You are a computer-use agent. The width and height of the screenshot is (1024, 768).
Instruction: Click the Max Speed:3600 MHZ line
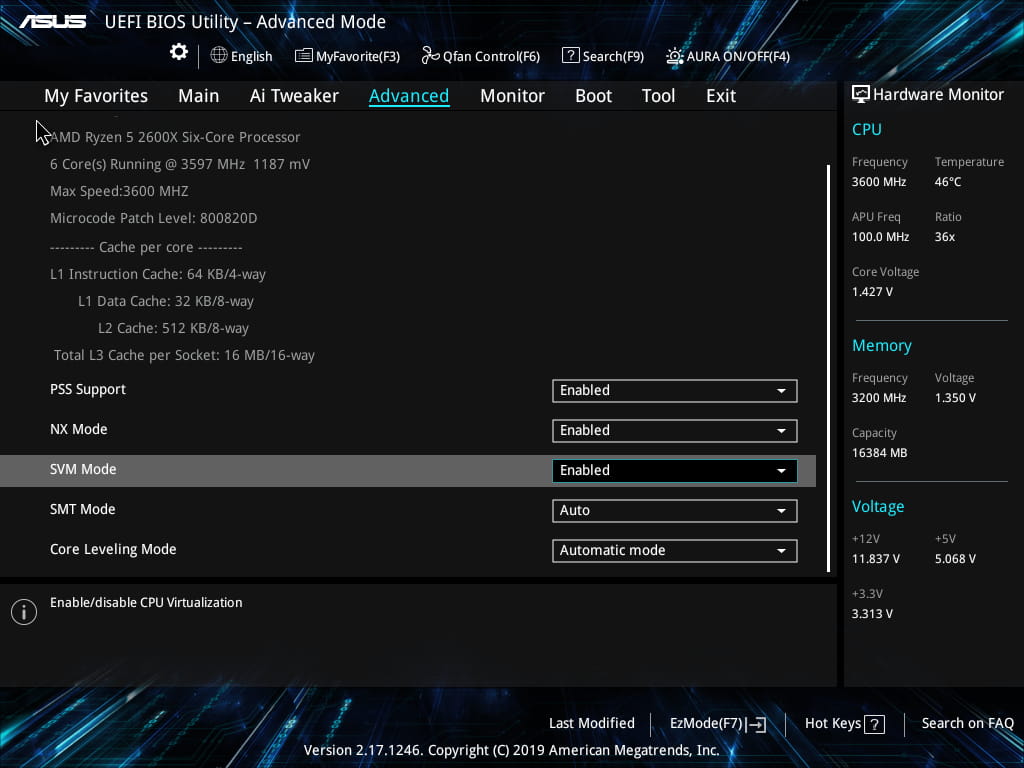pos(119,191)
